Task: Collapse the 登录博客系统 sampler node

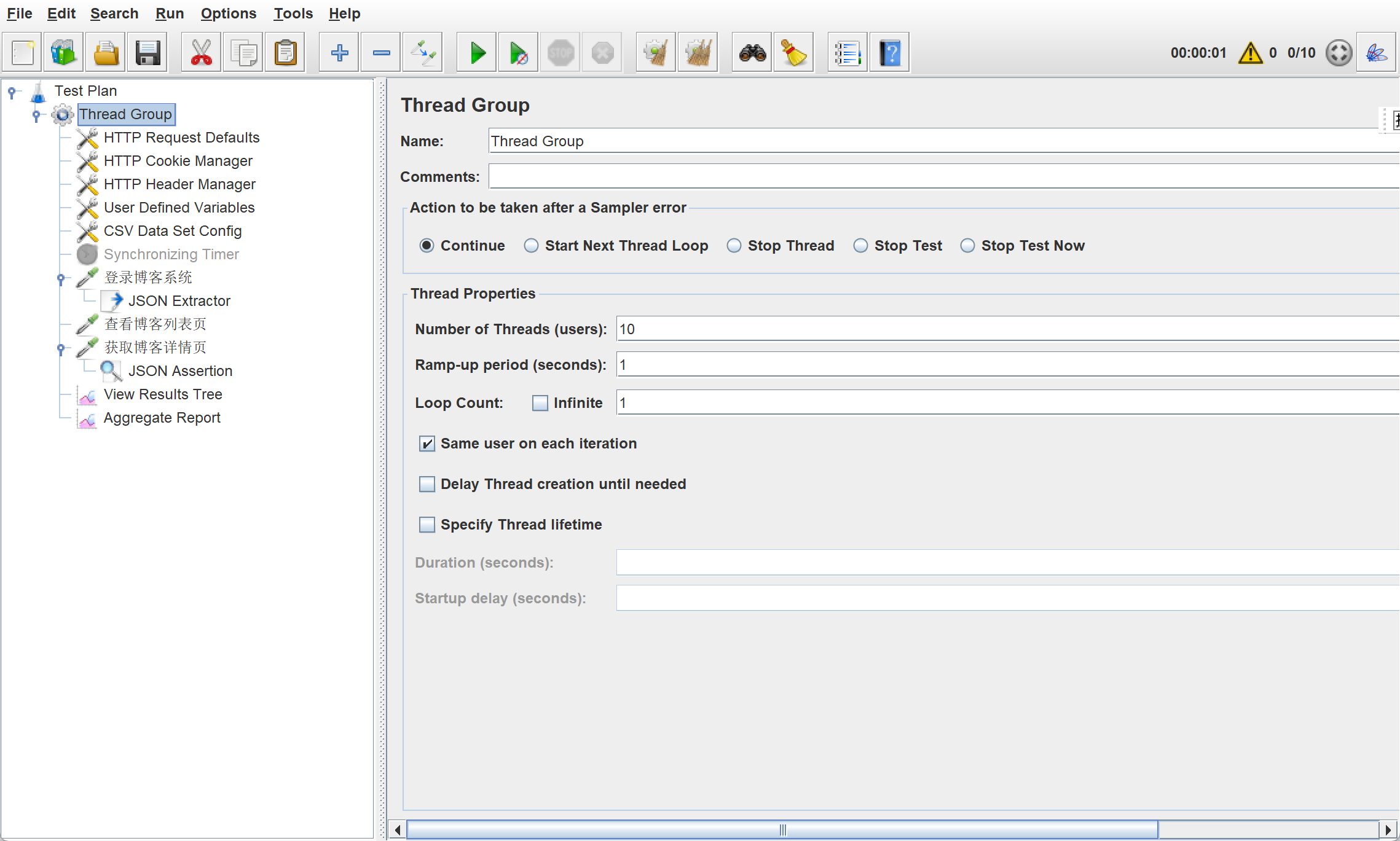Action: [x=61, y=278]
